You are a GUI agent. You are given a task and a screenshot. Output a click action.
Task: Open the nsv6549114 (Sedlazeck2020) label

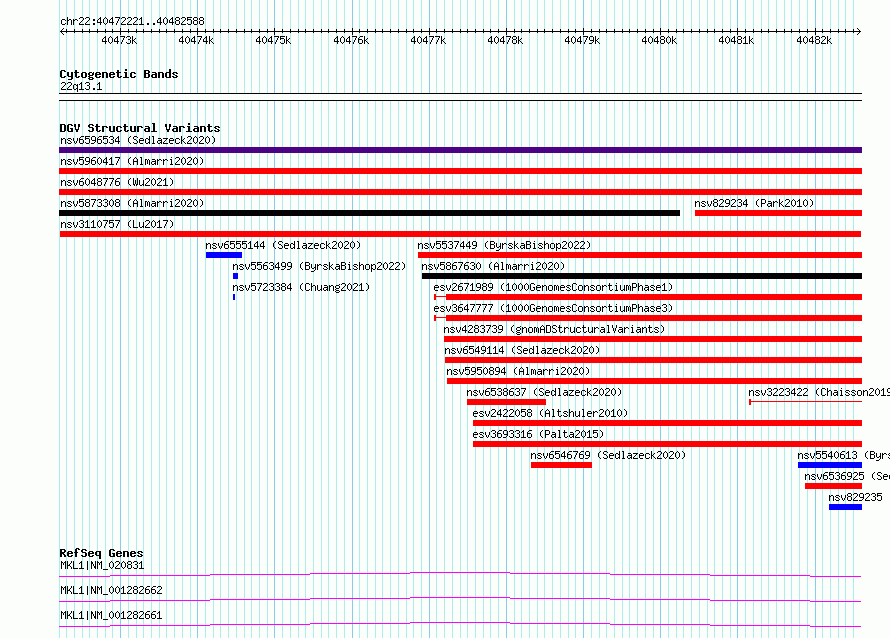[522, 350]
